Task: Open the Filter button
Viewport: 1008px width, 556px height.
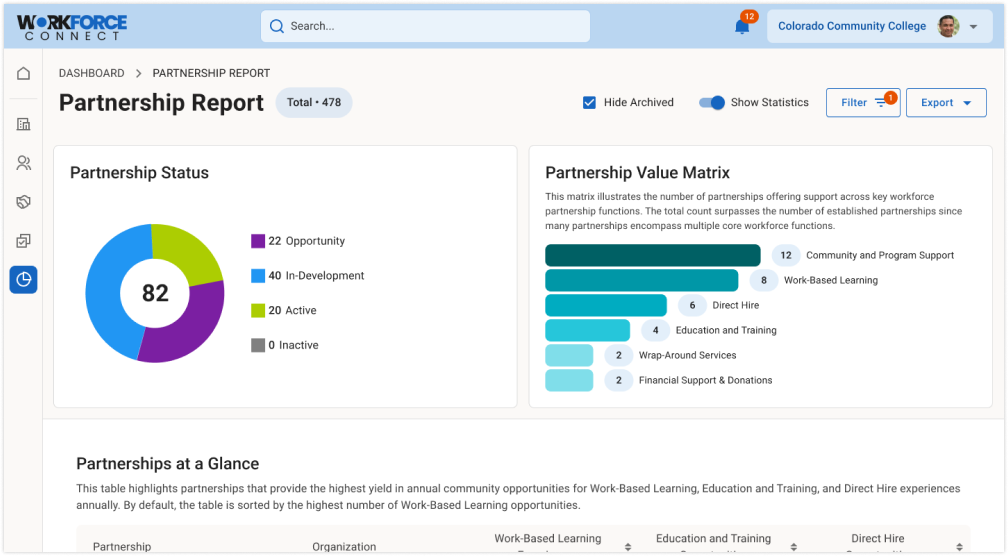Action: point(862,102)
